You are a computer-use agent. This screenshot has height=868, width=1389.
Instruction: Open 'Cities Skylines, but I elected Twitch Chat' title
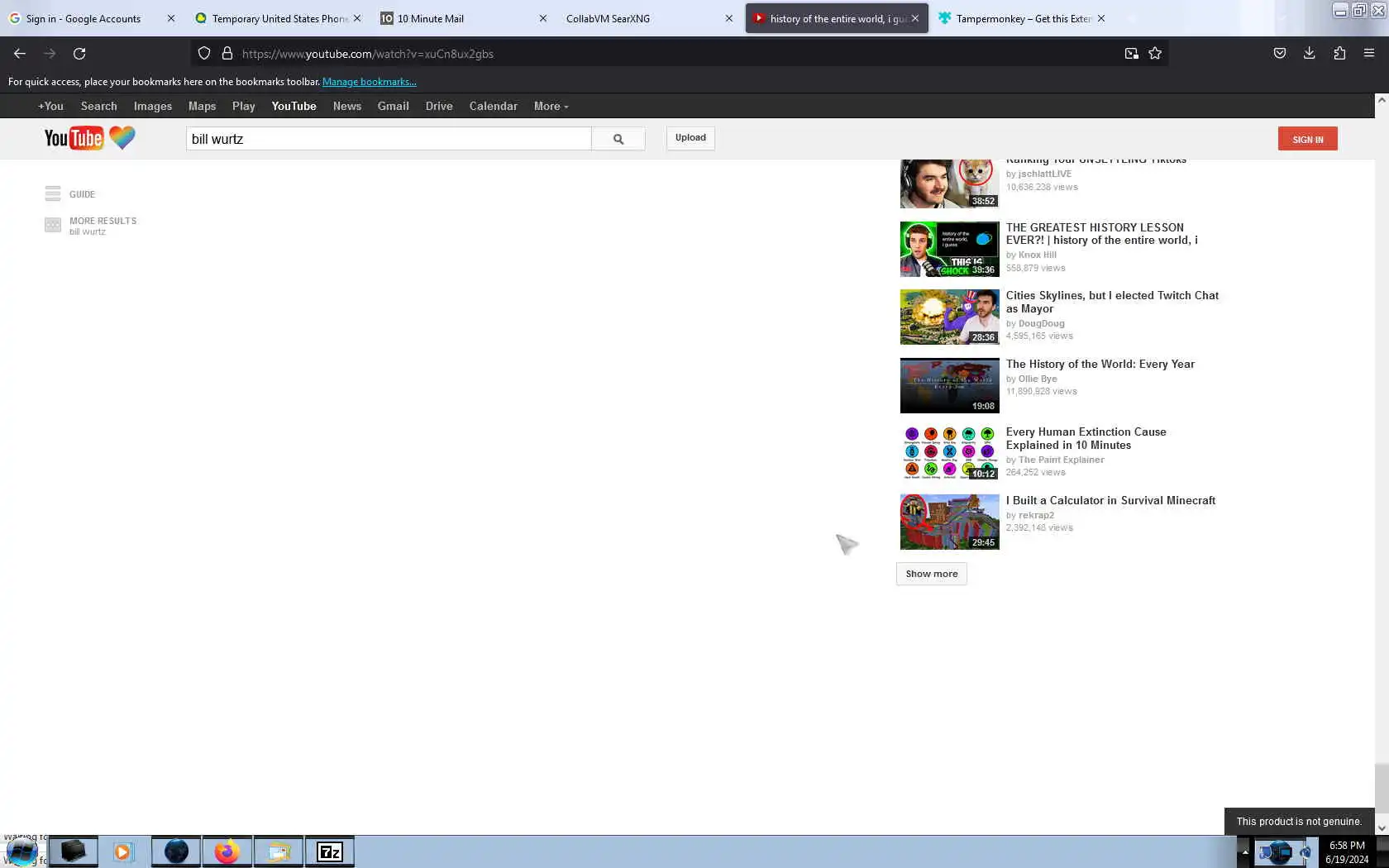coord(1112,302)
